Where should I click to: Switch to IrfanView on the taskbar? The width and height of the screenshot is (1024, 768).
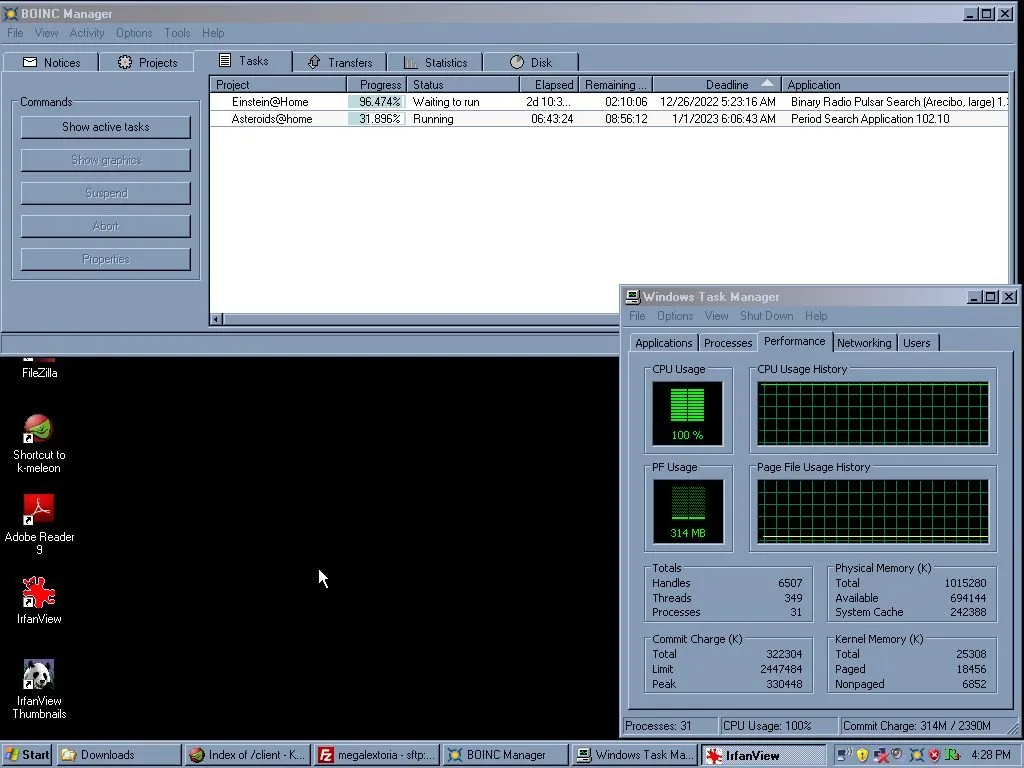(x=761, y=755)
